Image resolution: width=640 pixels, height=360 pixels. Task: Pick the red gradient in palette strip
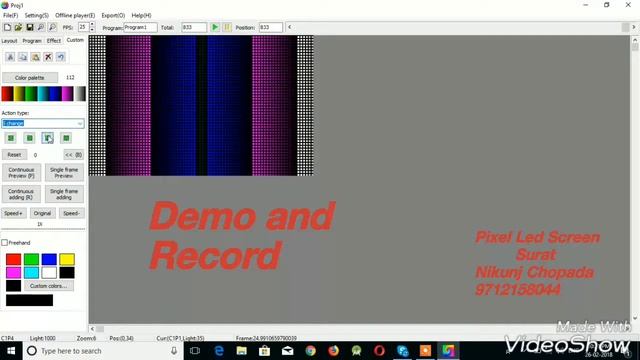[7, 93]
